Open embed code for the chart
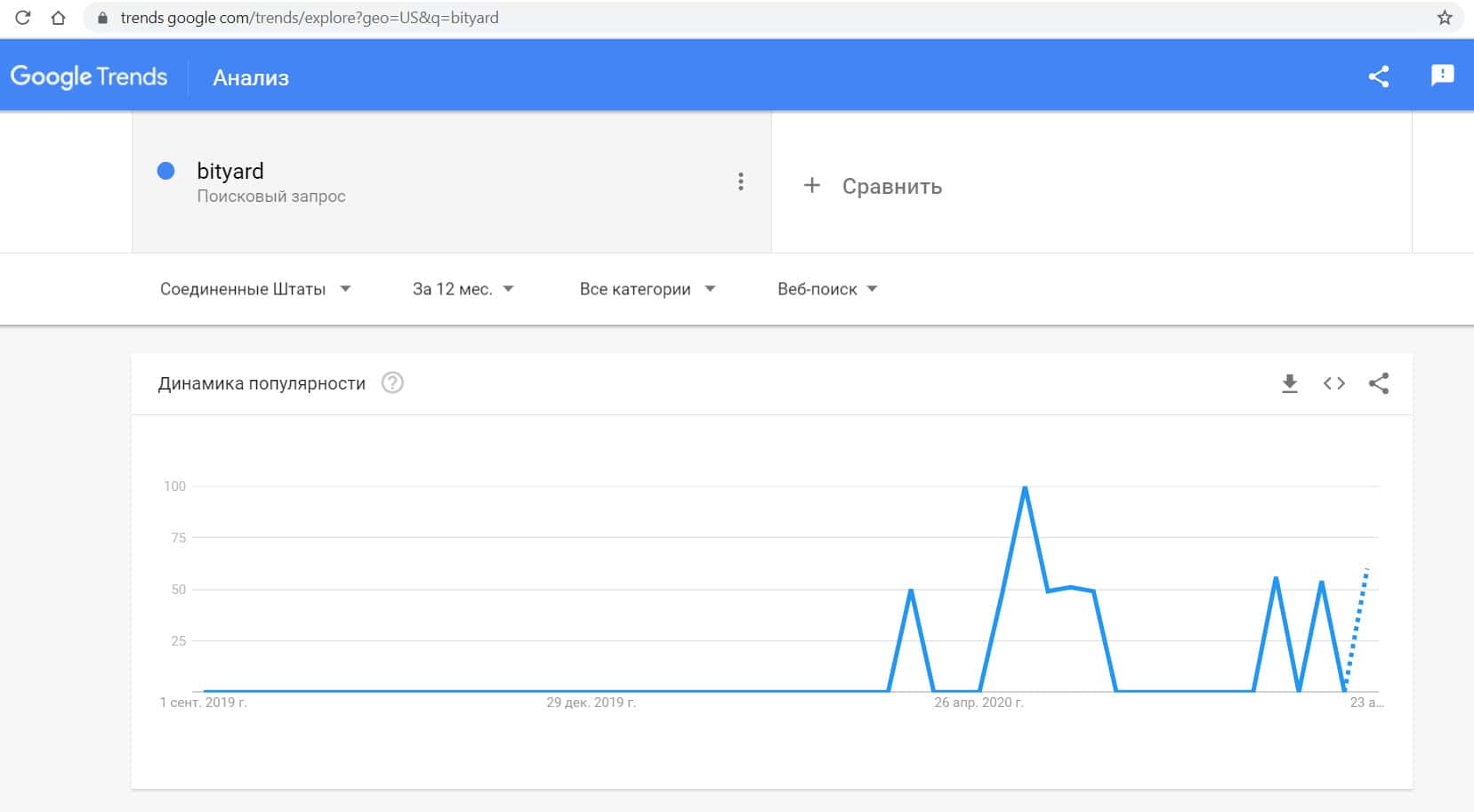Viewport: 1474px width, 812px height. point(1333,383)
